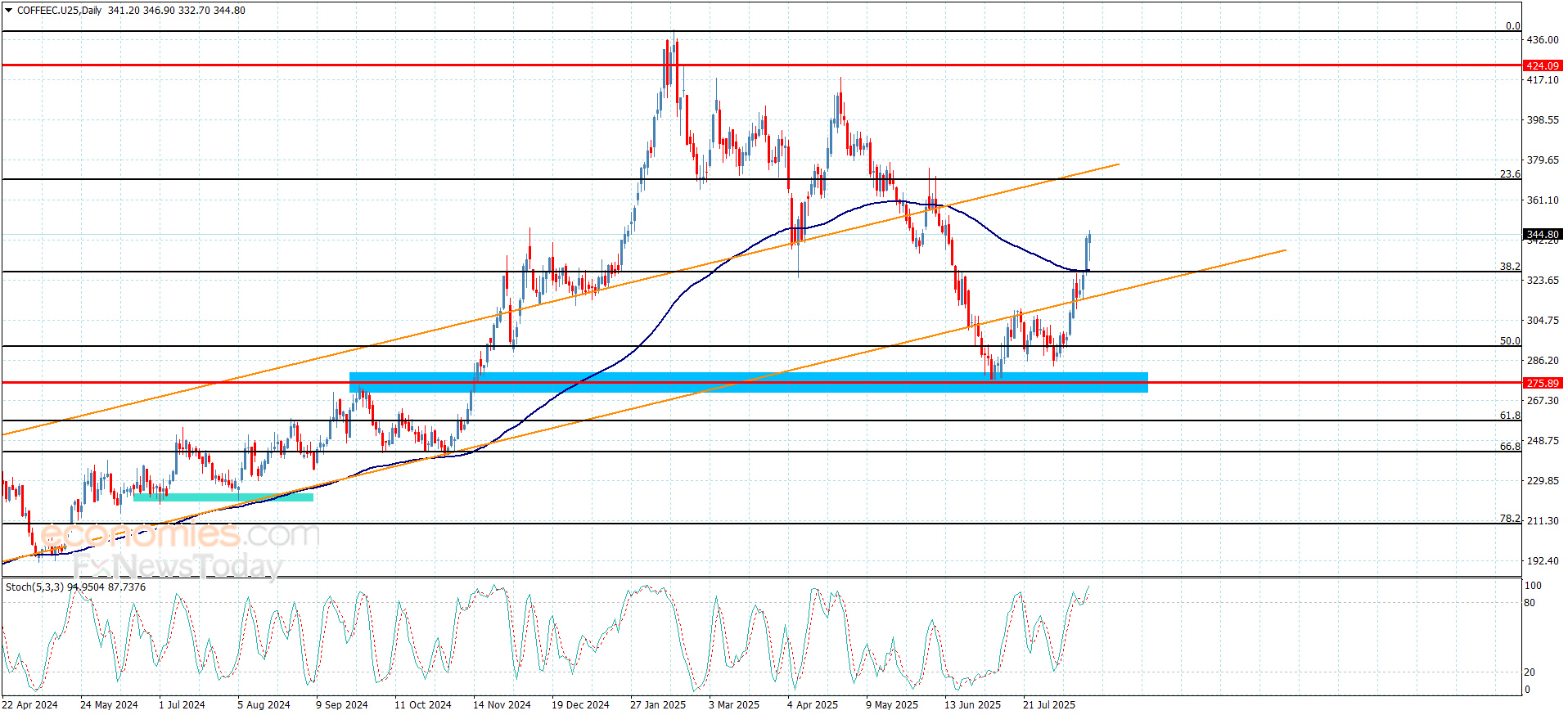Select the 11 Oct 2024 date label
The image size is (1568, 715).
[x=423, y=705]
